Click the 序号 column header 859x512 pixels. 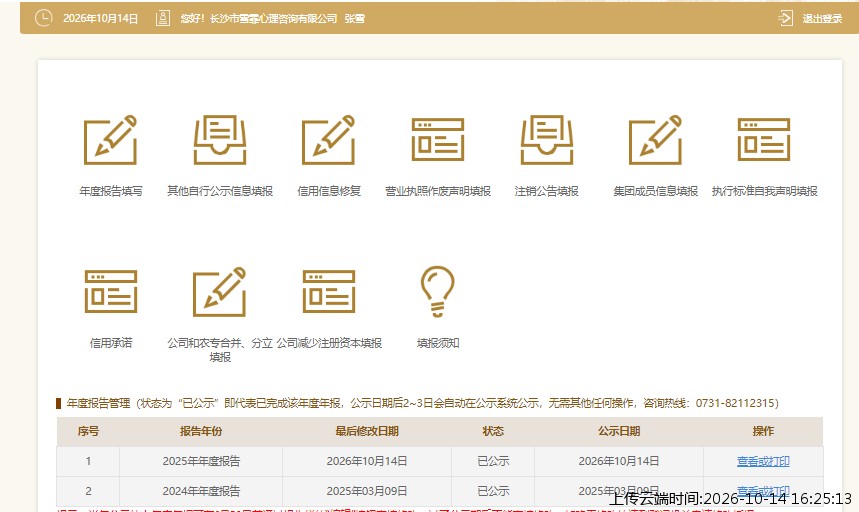click(x=88, y=432)
